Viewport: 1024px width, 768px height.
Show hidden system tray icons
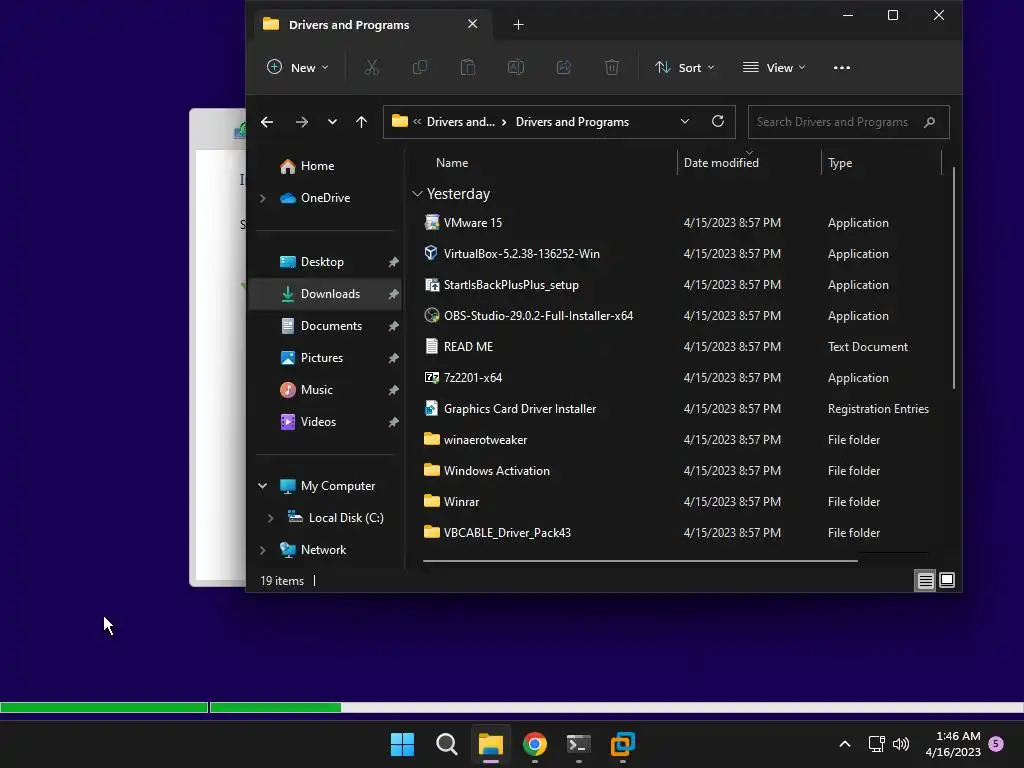tap(844, 744)
